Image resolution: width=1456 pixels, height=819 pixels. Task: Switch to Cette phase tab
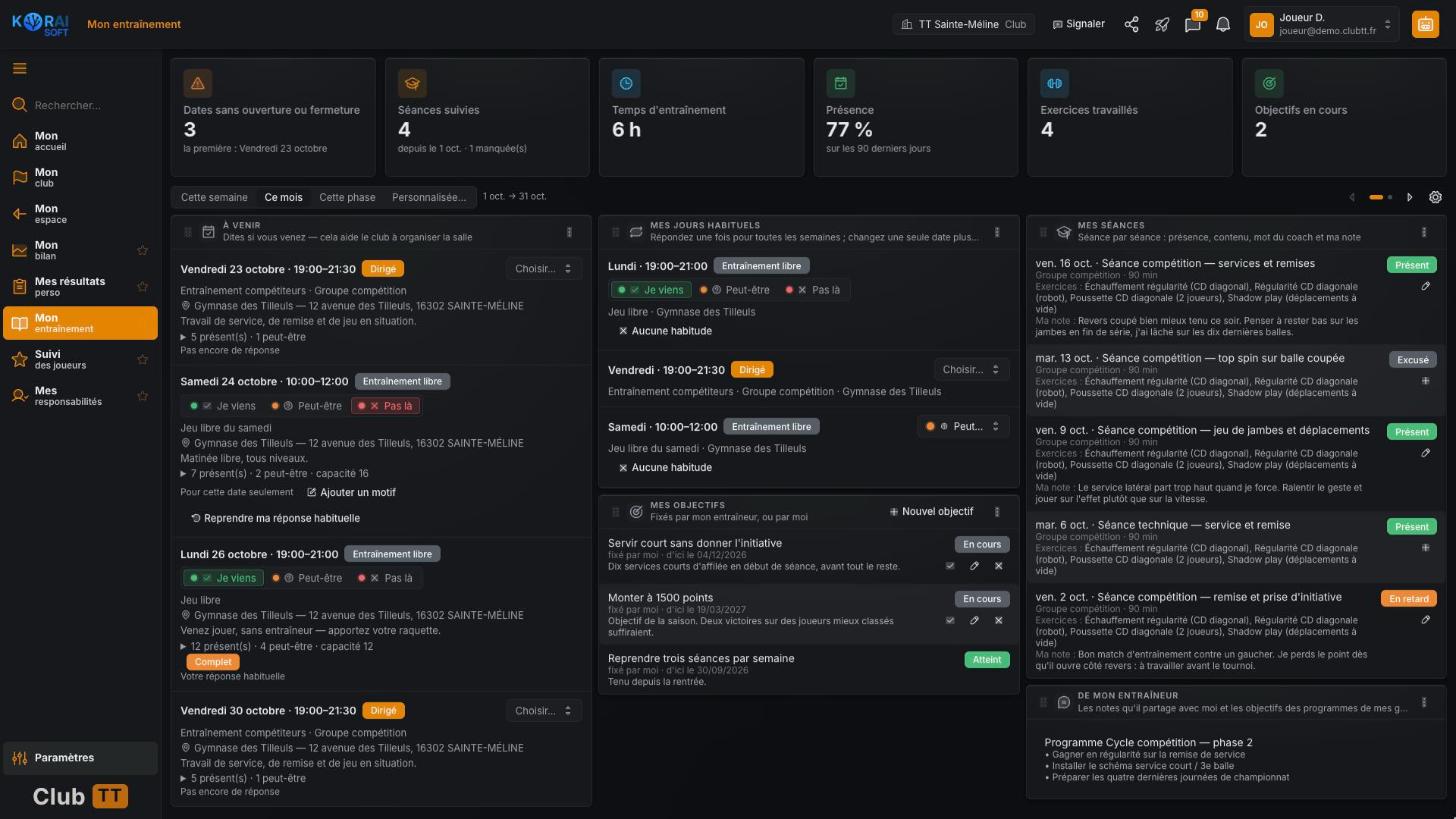point(347,197)
